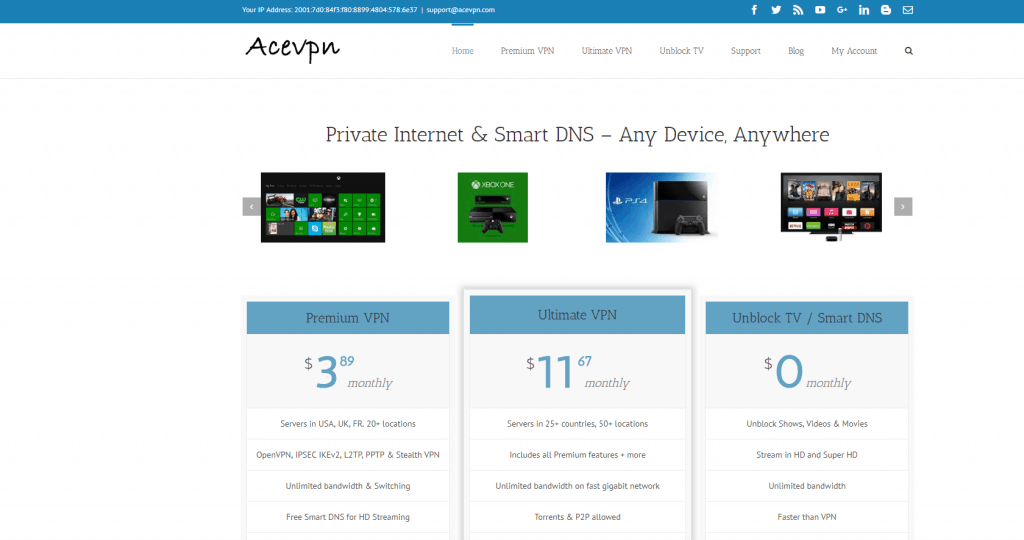Open the Twitter social icon
Image resolution: width=1024 pixels, height=540 pixels.
776,10
